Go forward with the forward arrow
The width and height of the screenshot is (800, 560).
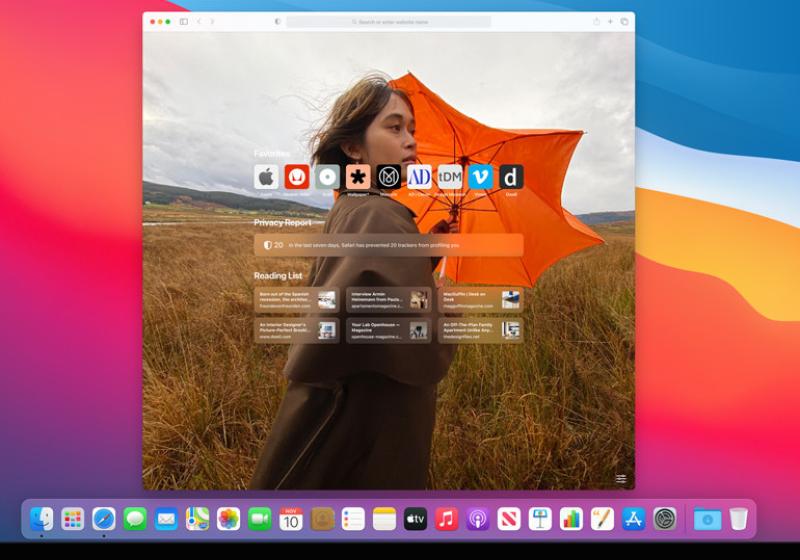pos(212,21)
